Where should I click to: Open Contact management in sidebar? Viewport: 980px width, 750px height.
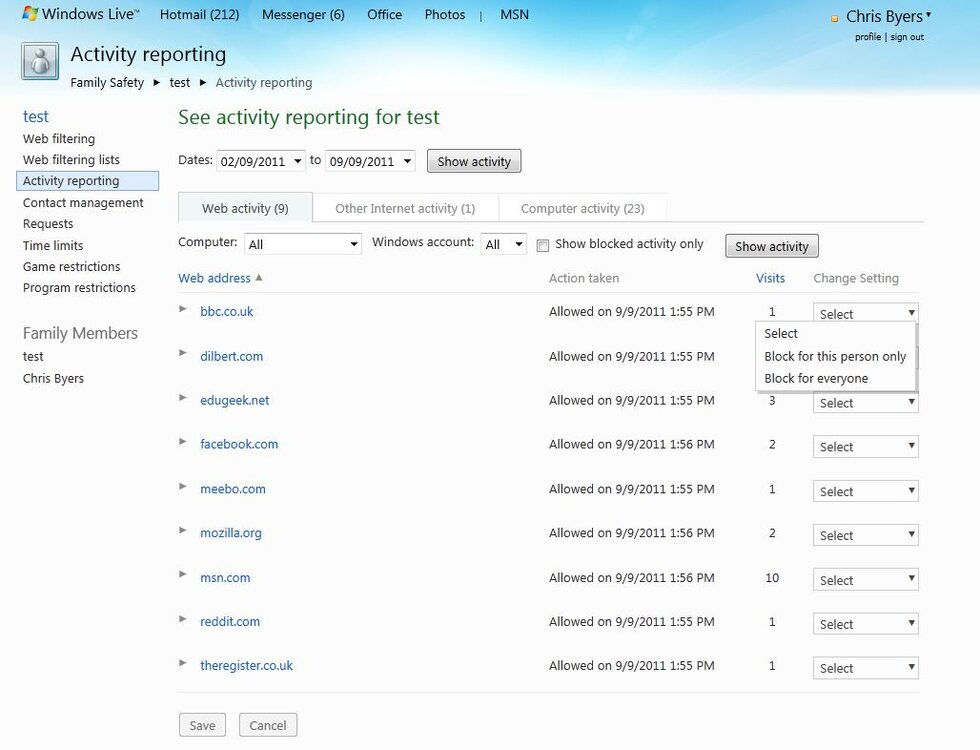83,202
